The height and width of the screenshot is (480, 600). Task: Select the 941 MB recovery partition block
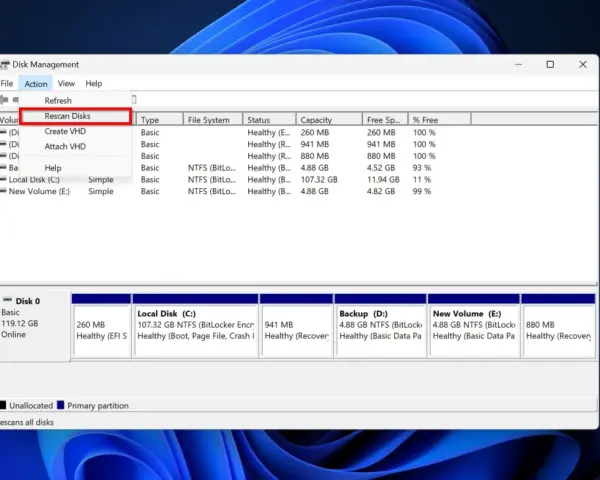click(296, 326)
